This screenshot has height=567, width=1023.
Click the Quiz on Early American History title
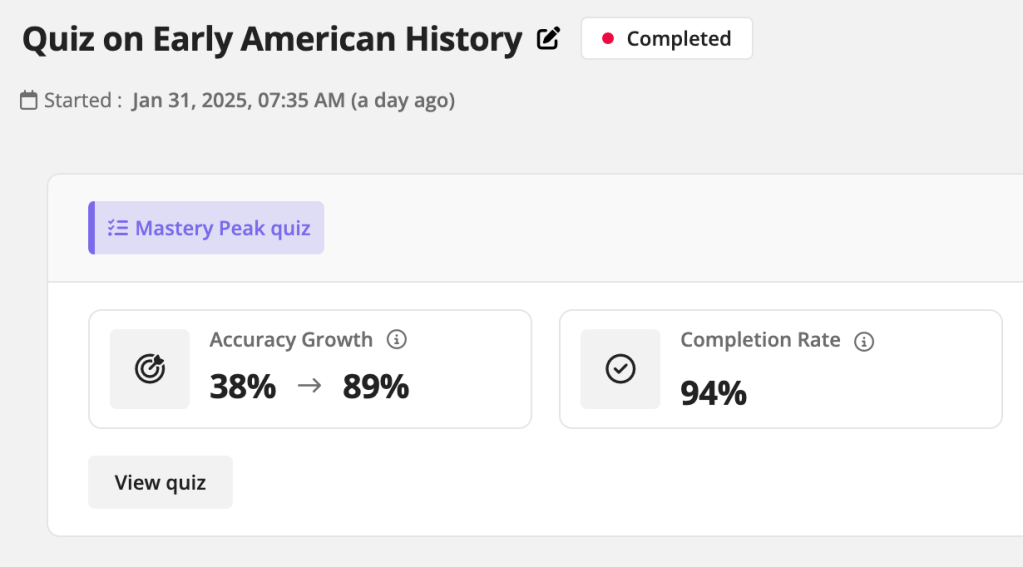coord(272,39)
